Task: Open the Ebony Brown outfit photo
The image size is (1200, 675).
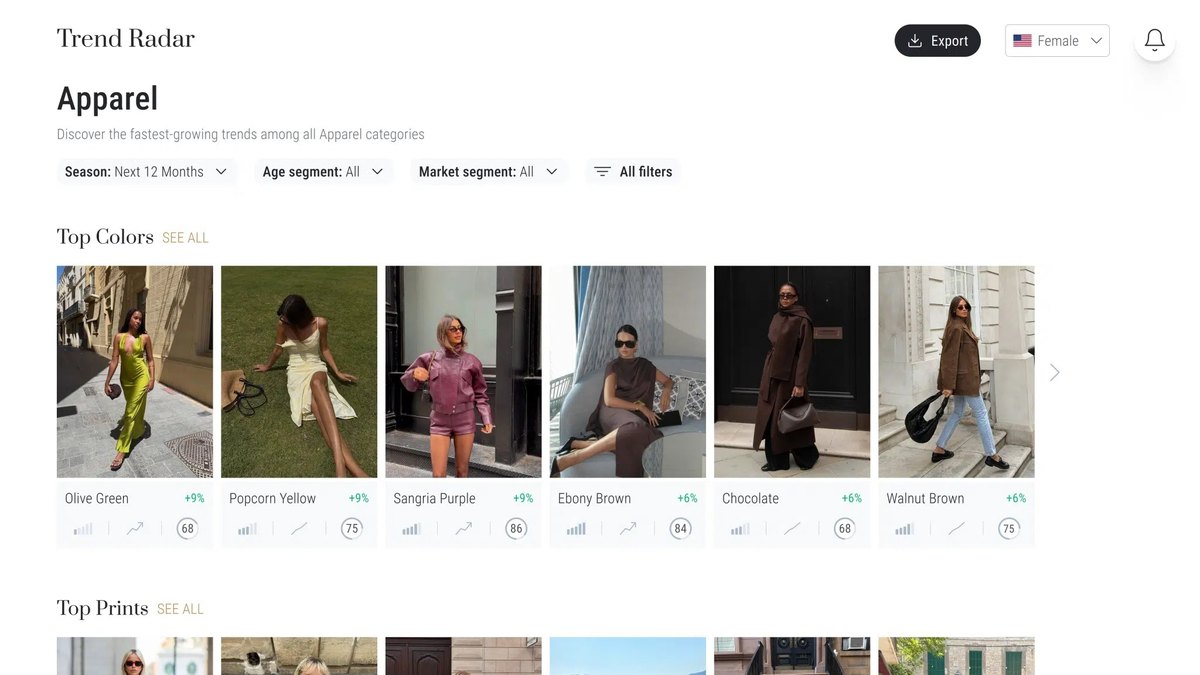Action: tap(628, 372)
